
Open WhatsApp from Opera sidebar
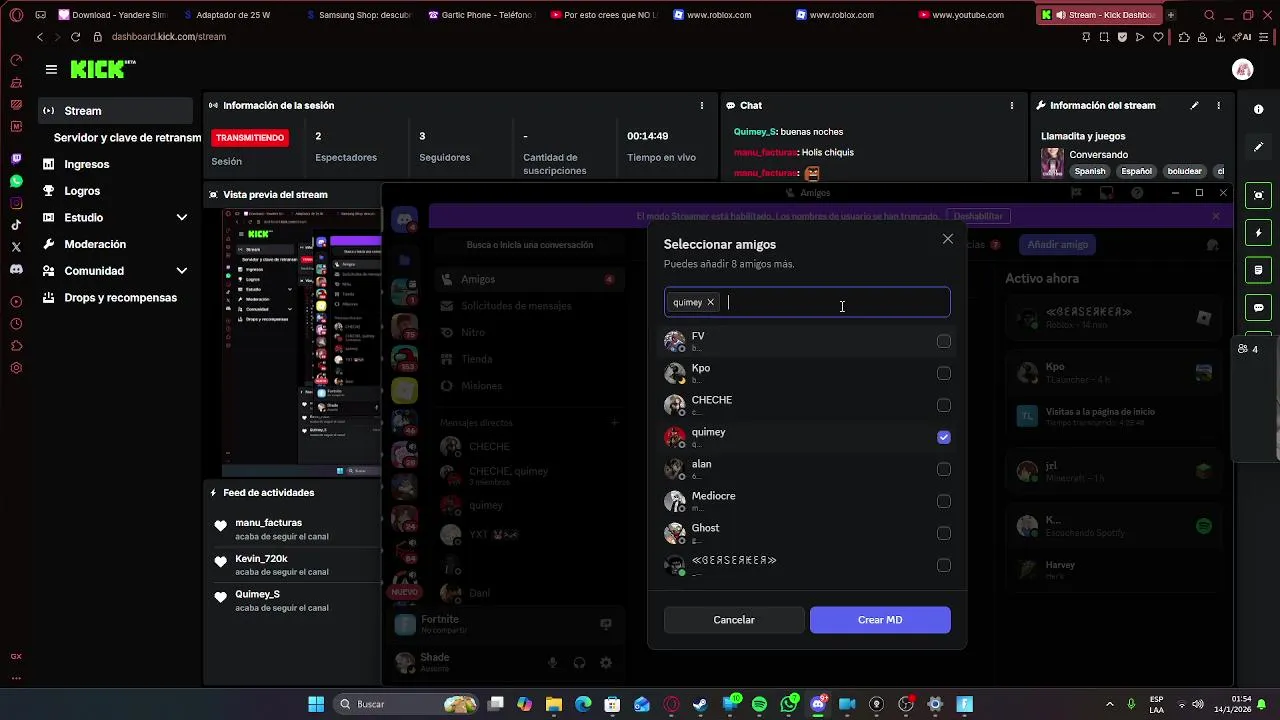click(x=16, y=181)
